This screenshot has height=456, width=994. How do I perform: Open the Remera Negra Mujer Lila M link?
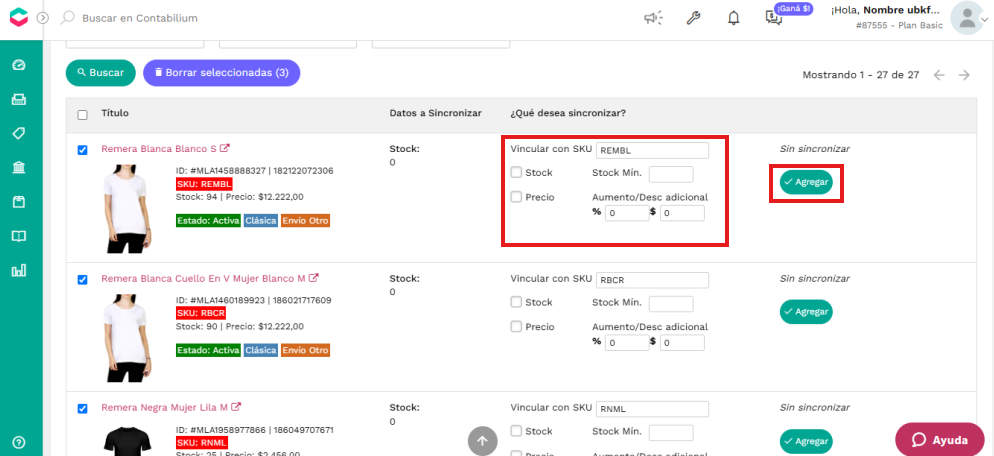pyautogui.click(x=165, y=407)
